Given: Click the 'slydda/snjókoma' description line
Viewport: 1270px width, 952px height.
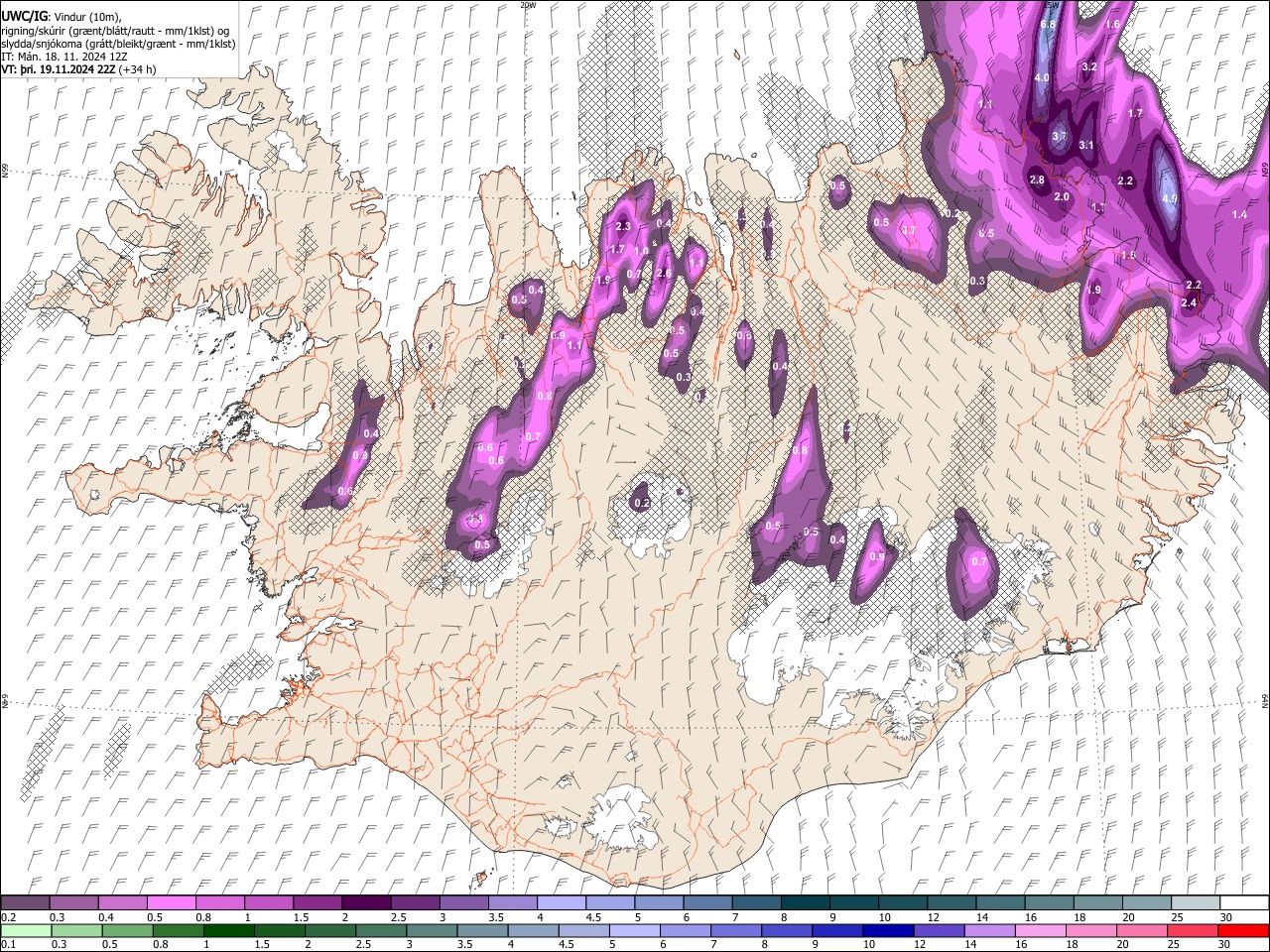Looking at the screenshot, I should pos(118,44).
